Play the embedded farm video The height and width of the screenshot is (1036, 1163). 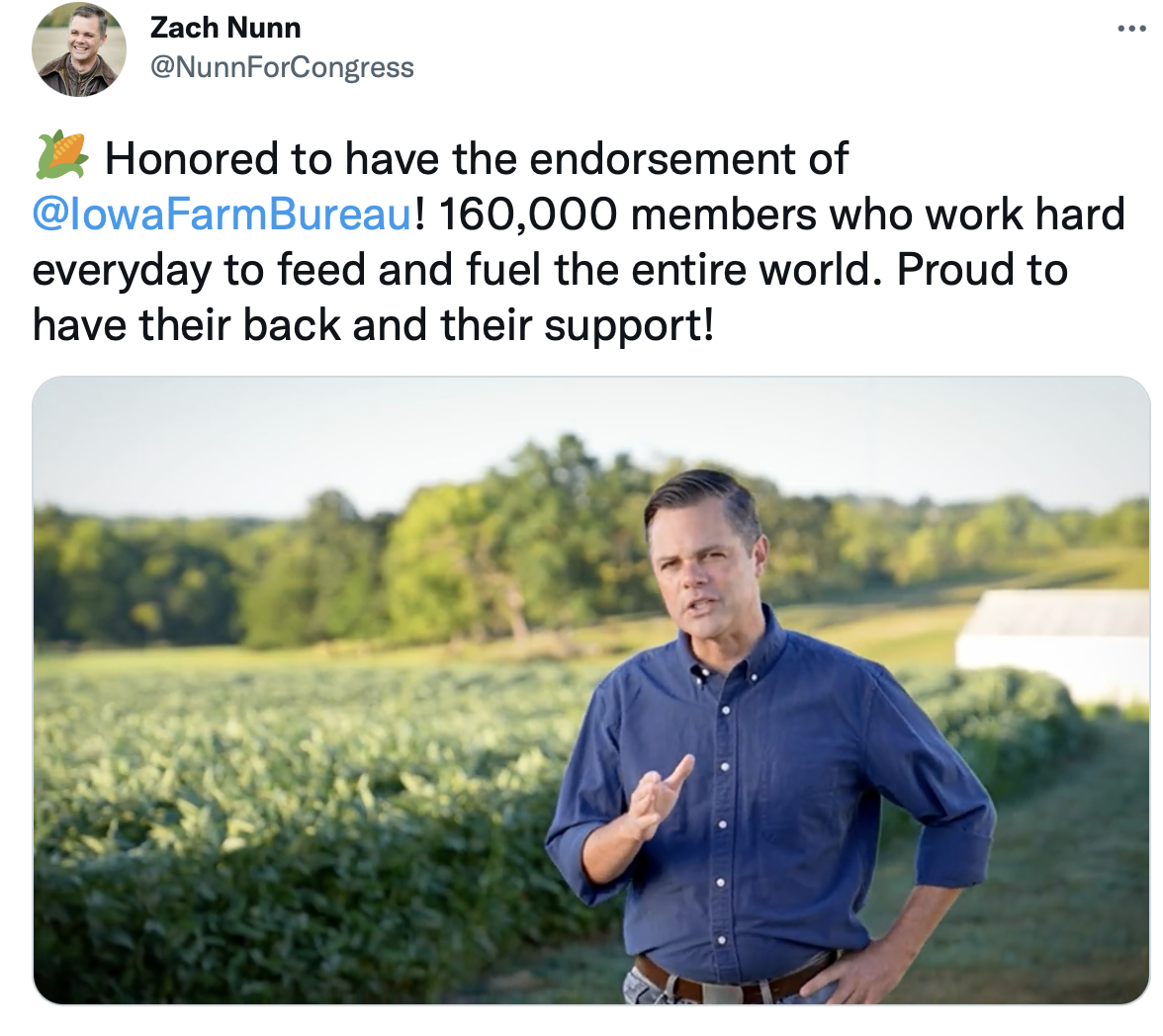[591, 690]
